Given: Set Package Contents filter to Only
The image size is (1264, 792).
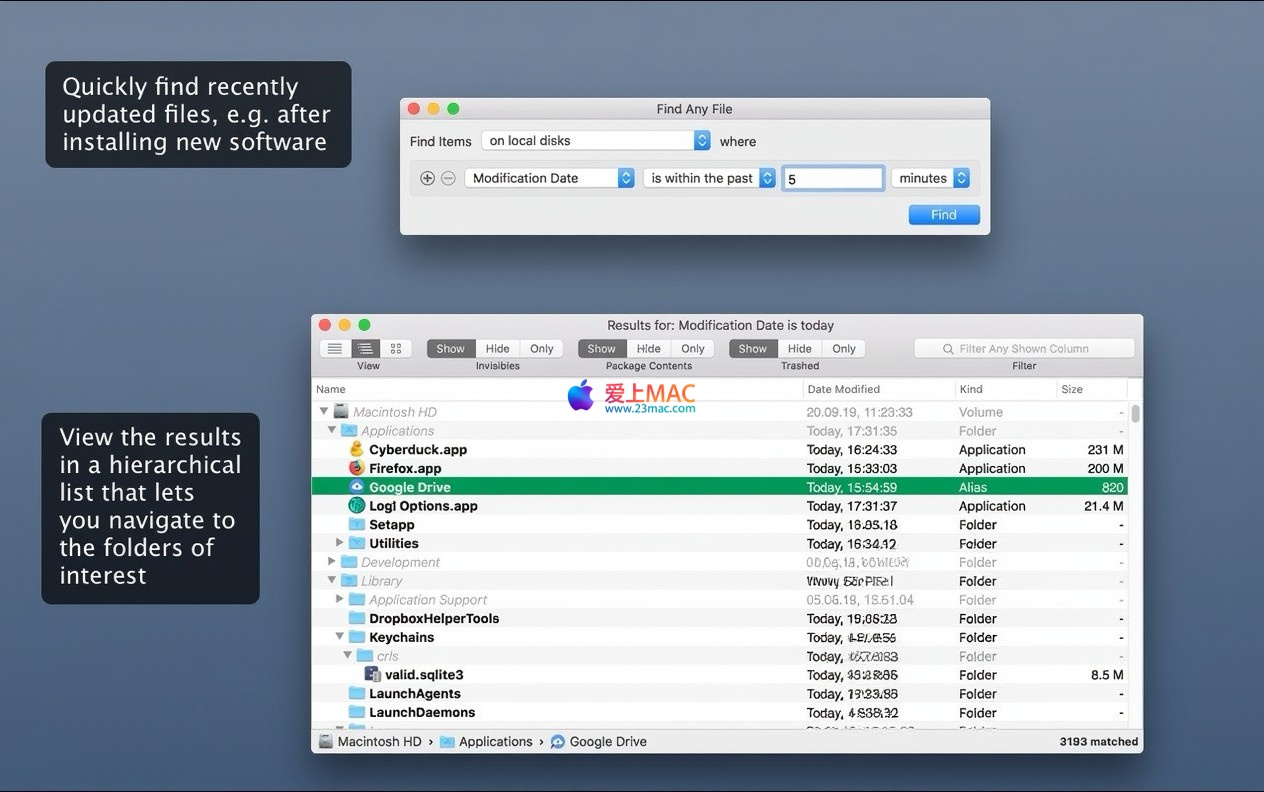Looking at the screenshot, I should (x=692, y=349).
